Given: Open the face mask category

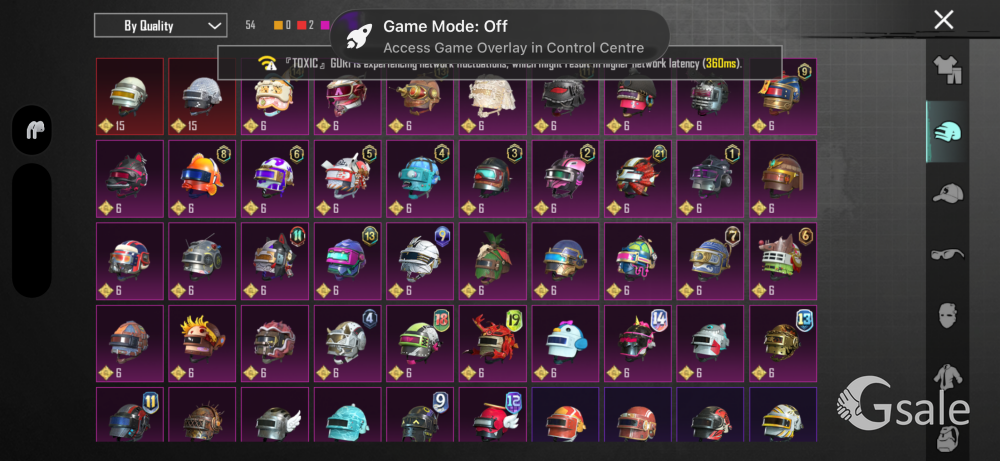Looking at the screenshot, I should (948, 315).
